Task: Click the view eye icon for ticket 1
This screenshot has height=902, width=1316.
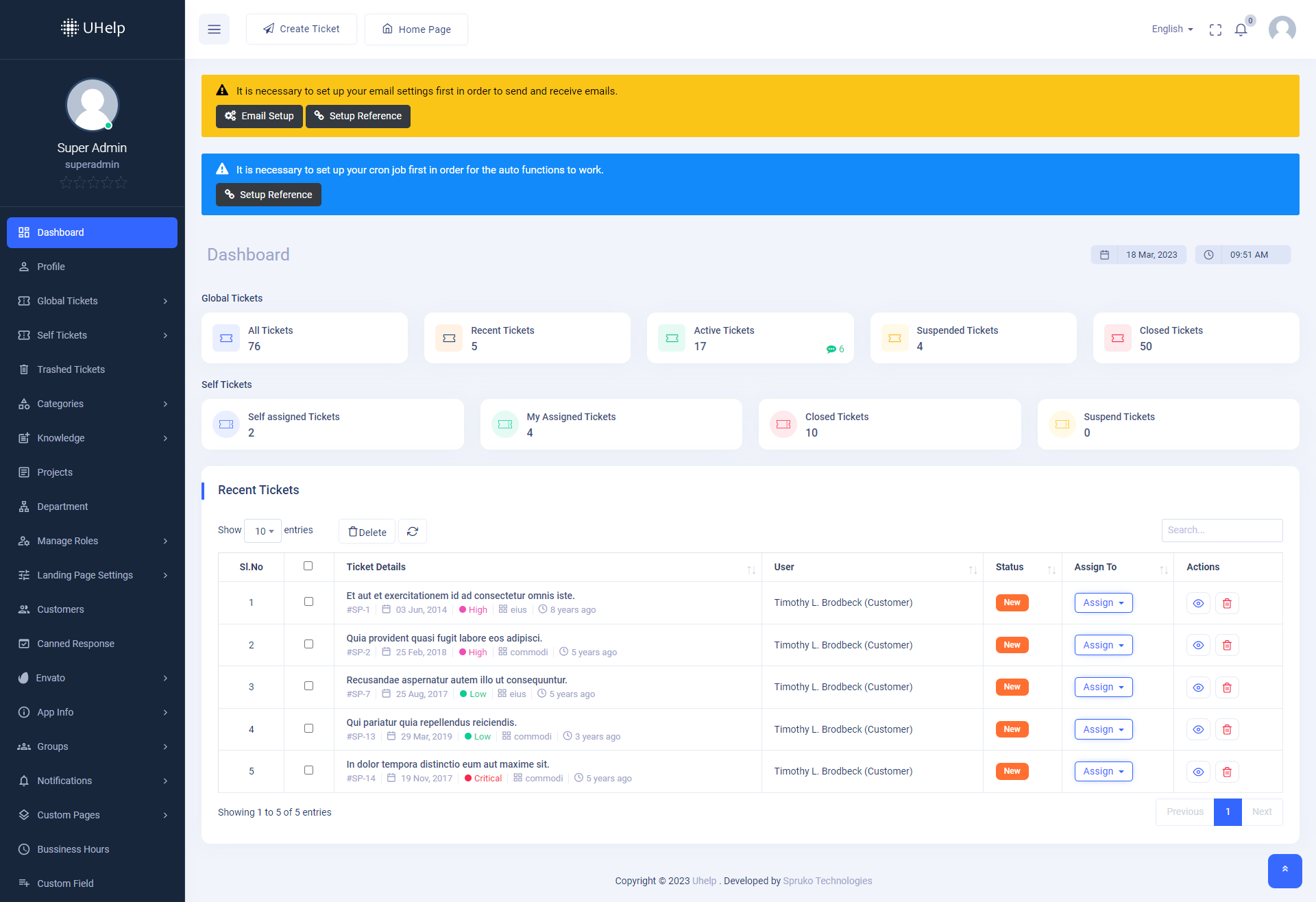Action: point(1198,602)
